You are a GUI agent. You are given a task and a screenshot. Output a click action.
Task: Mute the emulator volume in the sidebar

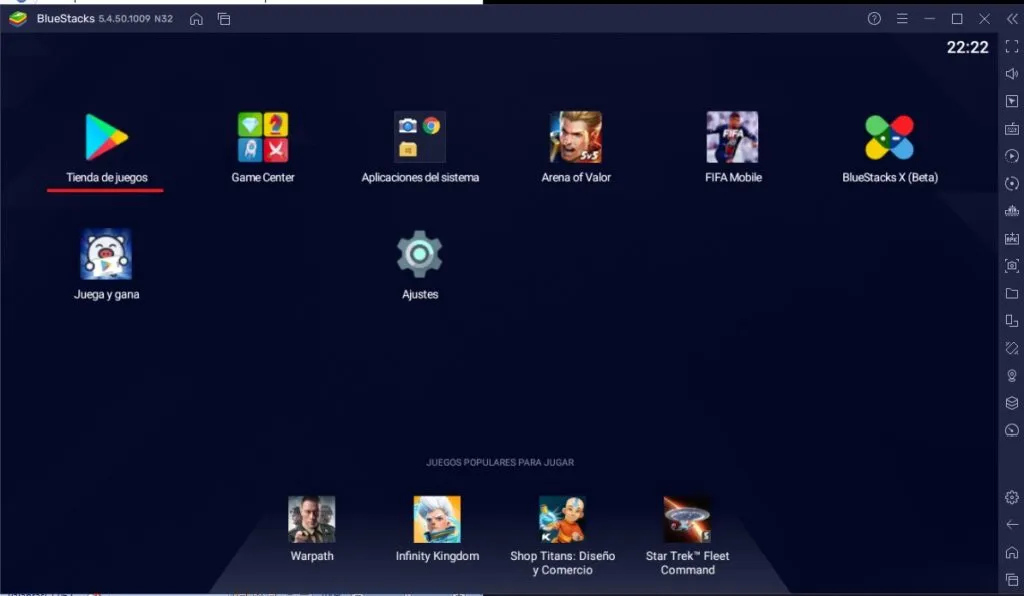(x=1011, y=72)
